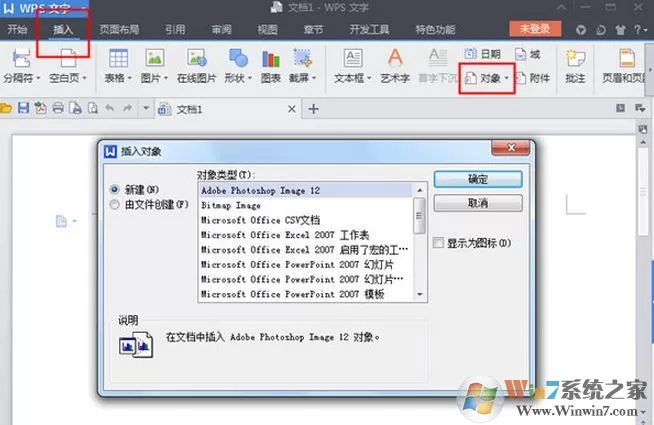The height and width of the screenshot is (425, 654).
Task: Expand the 形状 shapes dropdown
Action: pos(250,78)
